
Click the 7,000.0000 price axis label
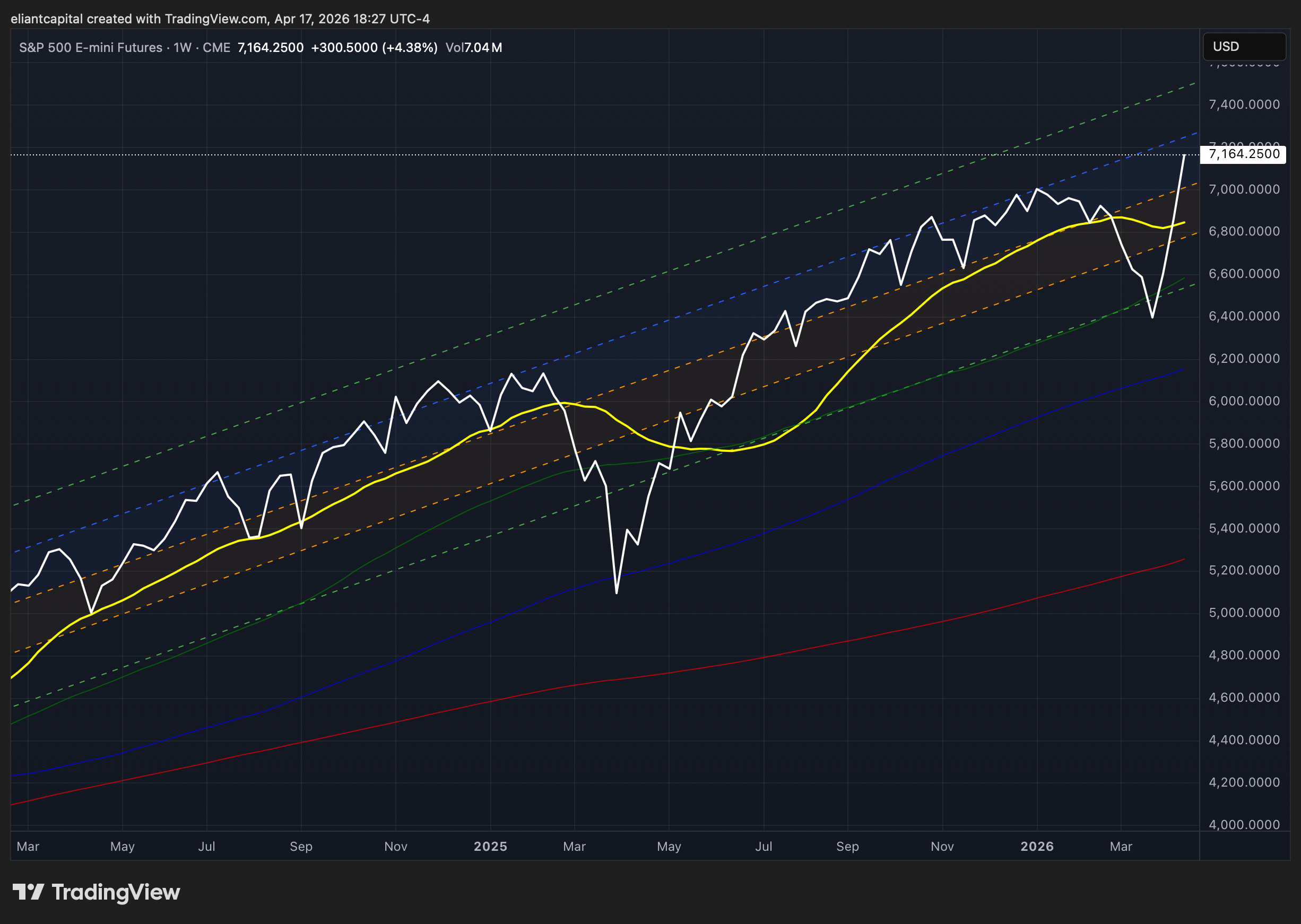[x=1244, y=189]
